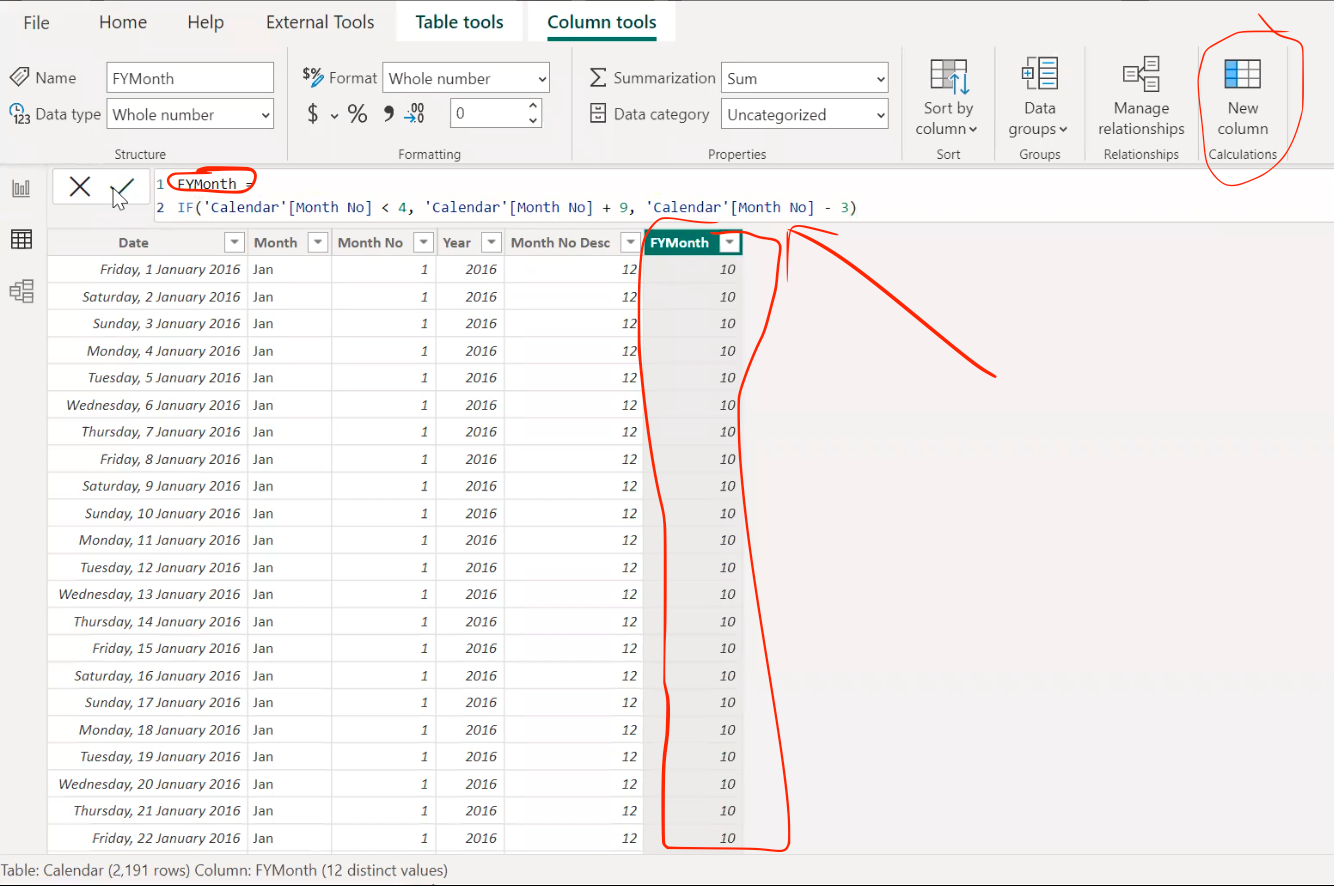Viewport: 1334px width, 886px height.
Task: Apply thousands separator comma format
Action: click(x=387, y=114)
